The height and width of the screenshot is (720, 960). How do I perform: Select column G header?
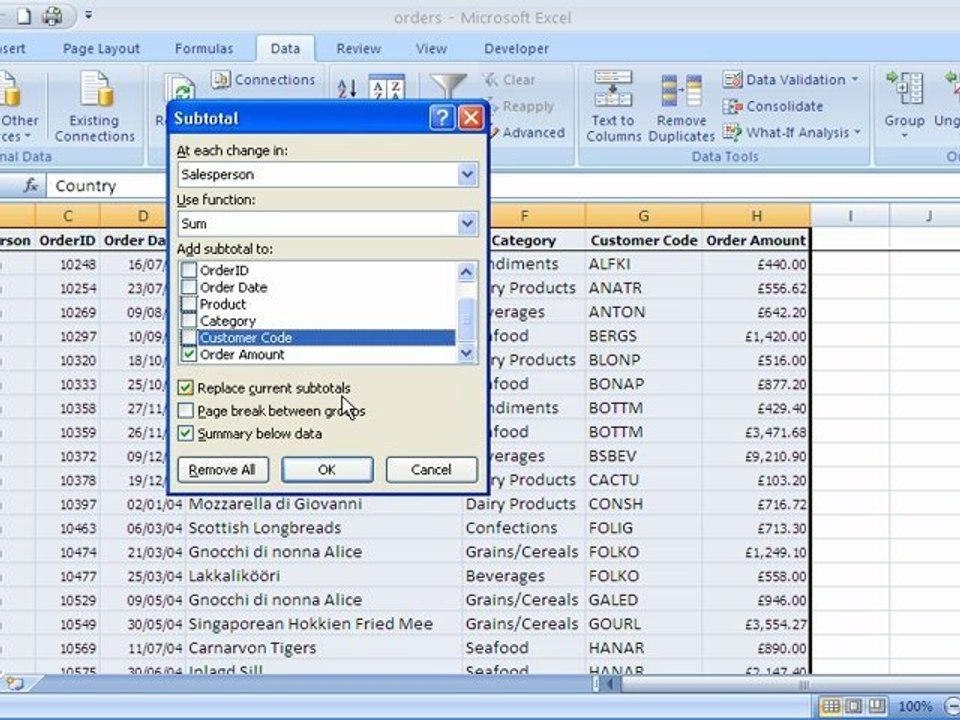[643, 216]
